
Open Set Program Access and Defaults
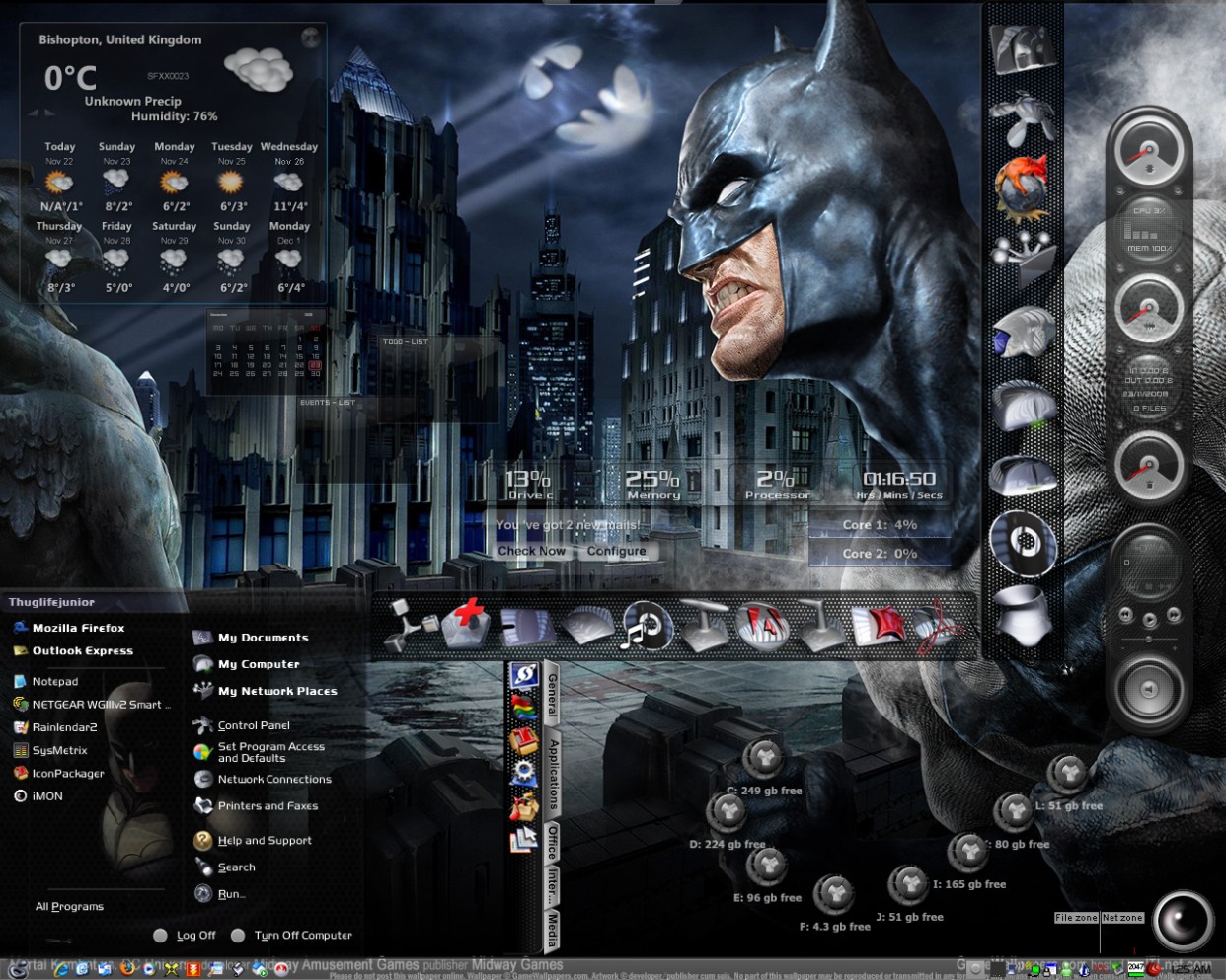[260, 752]
